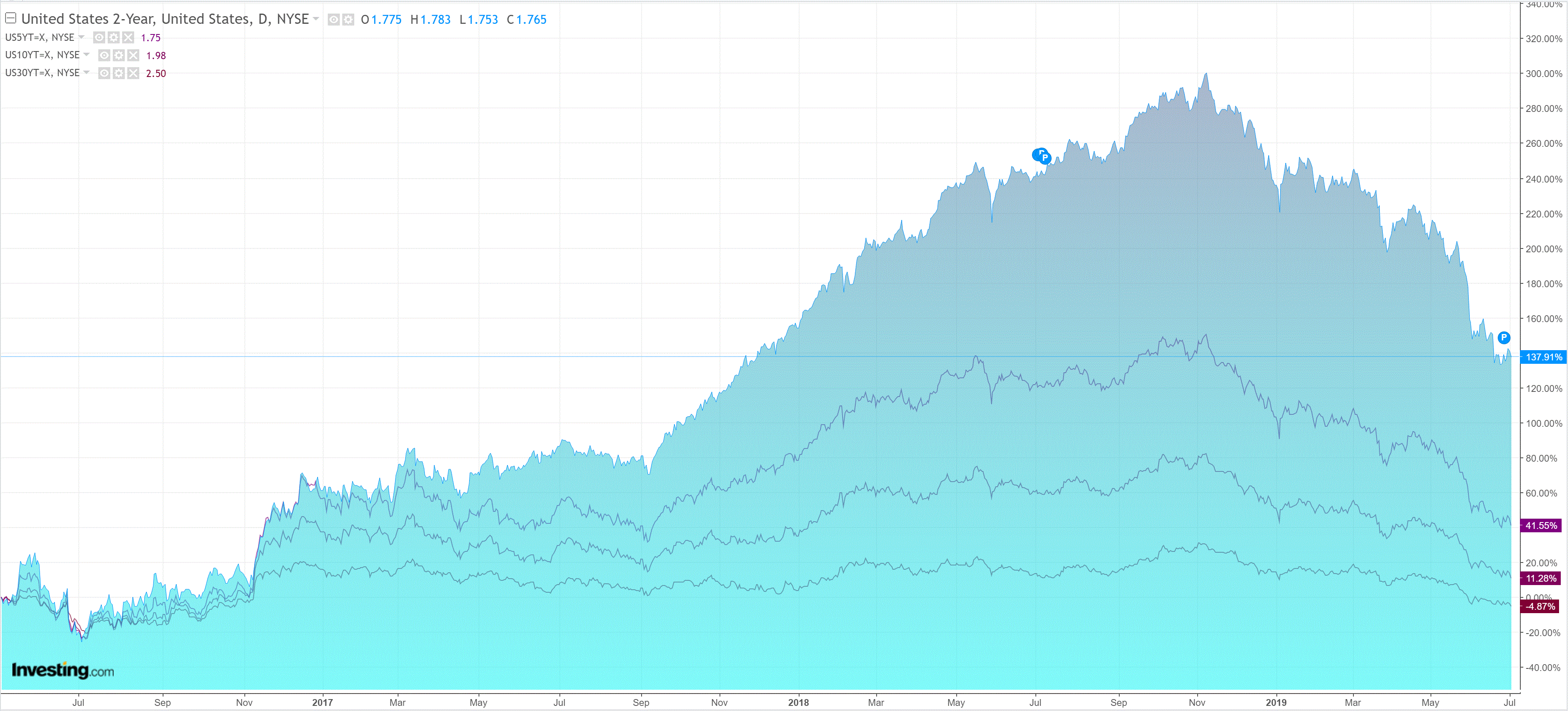Image resolution: width=1568 pixels, height=711 pixels.
Task: Open settings gear for US10YT=X overlay
Action: (x=119, y=55)
